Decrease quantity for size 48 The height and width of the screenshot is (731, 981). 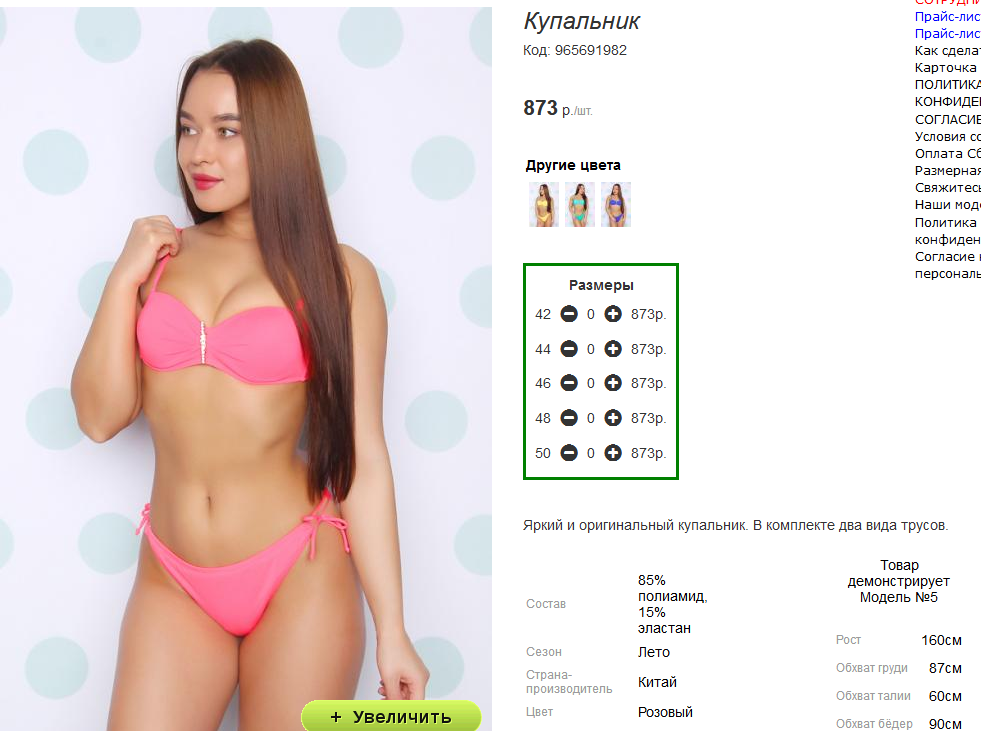[569, 417]
